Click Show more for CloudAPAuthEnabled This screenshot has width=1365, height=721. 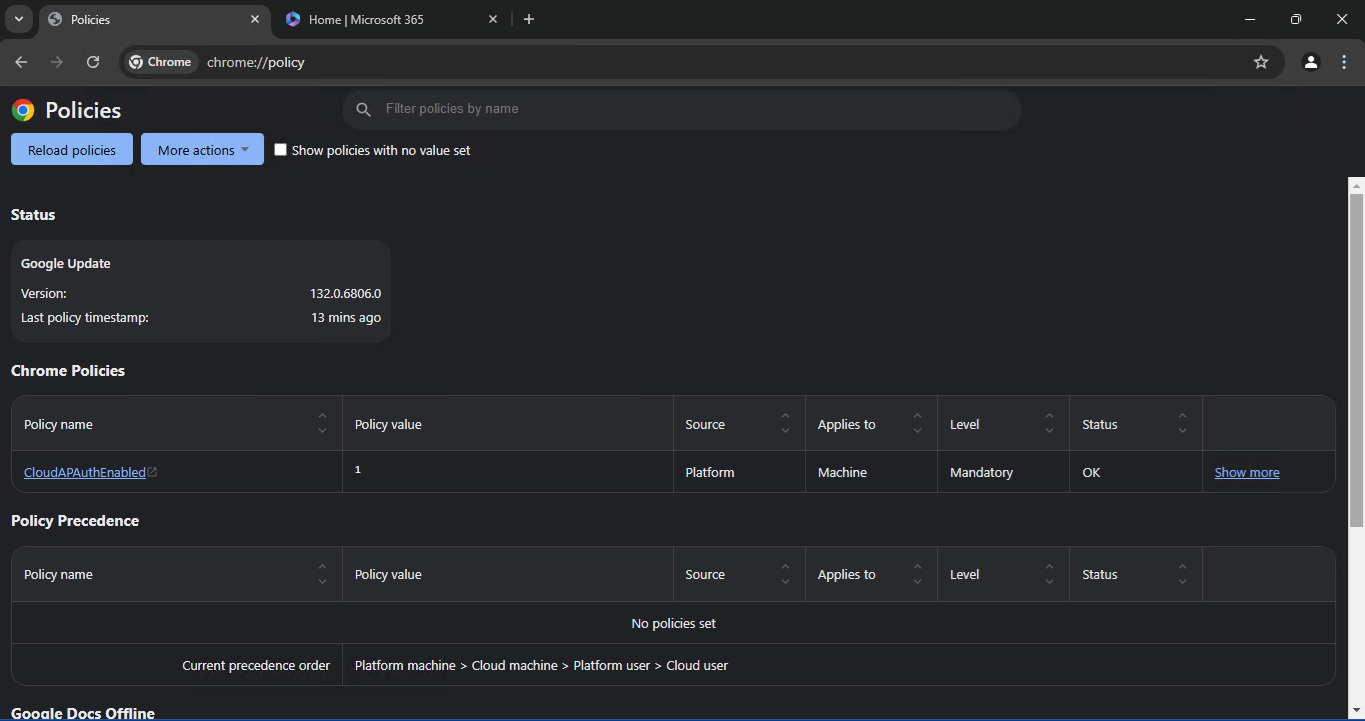[1247, 472]
